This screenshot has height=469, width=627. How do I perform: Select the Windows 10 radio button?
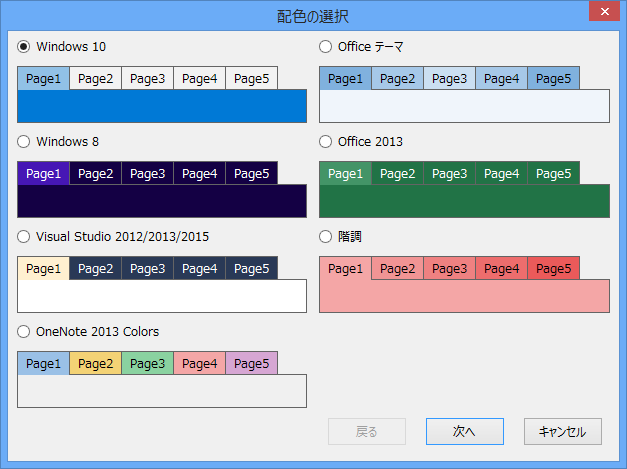25,46
